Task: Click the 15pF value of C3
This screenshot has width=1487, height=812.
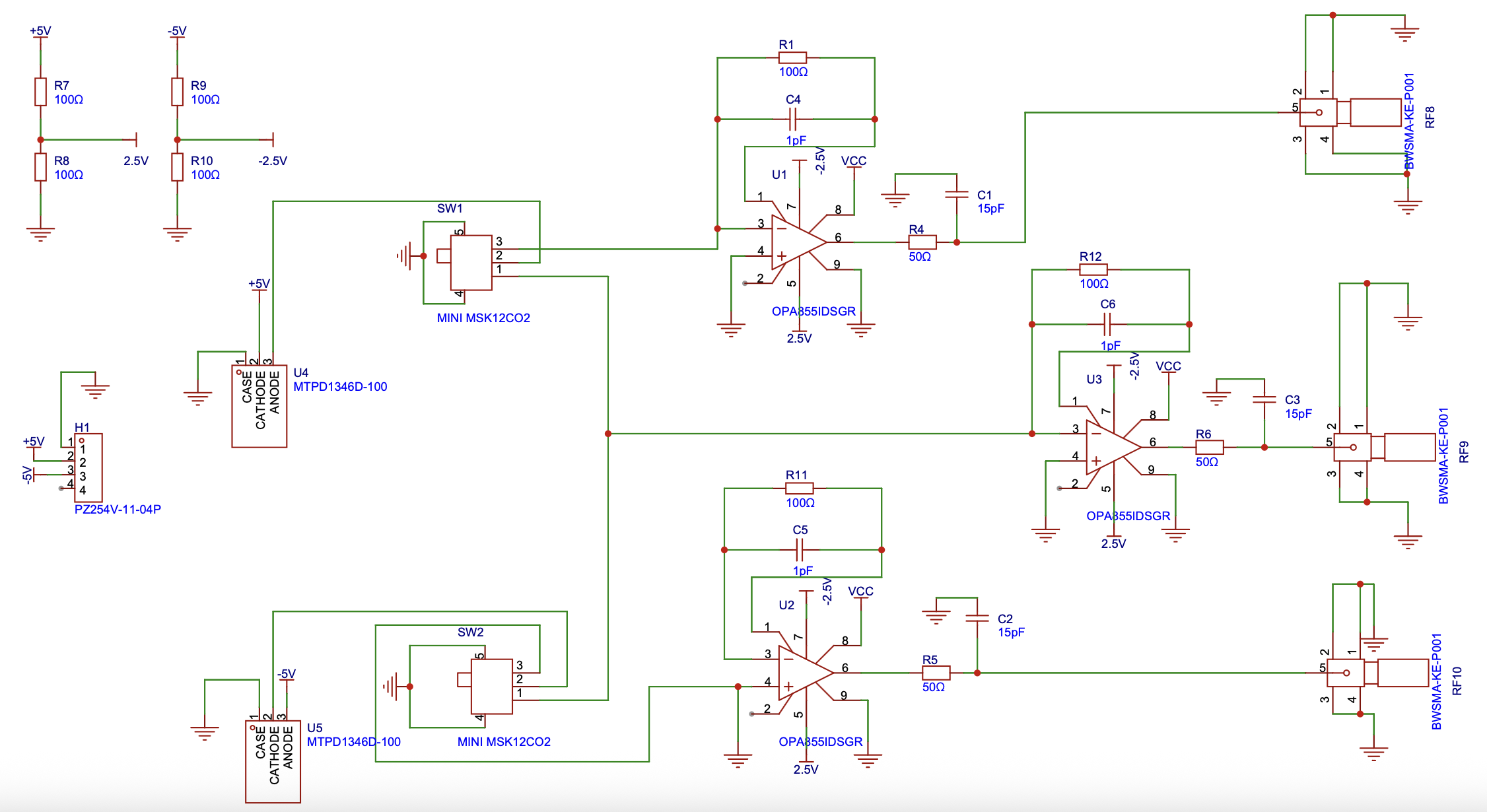Action: click(1298, 413)
